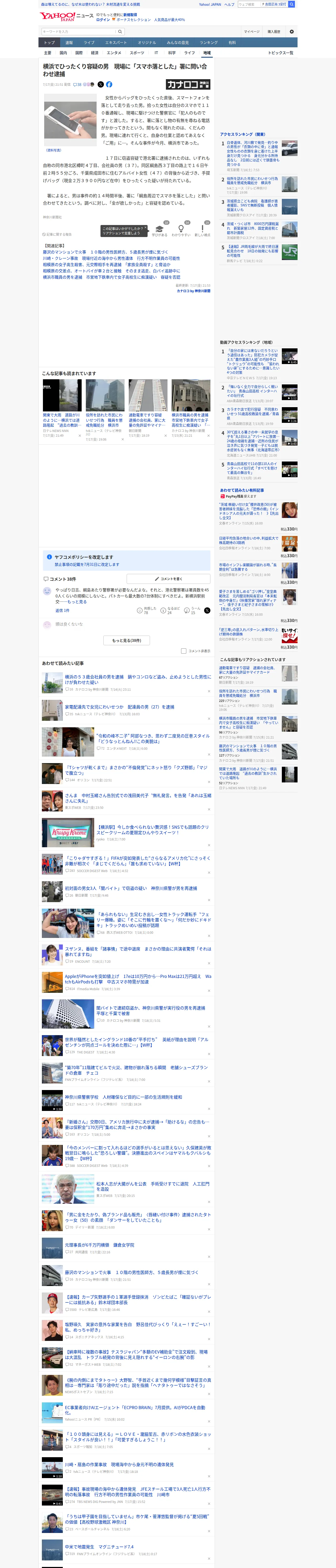Share the article on X
Viewport: 336px width, 1568px height.
101,85
